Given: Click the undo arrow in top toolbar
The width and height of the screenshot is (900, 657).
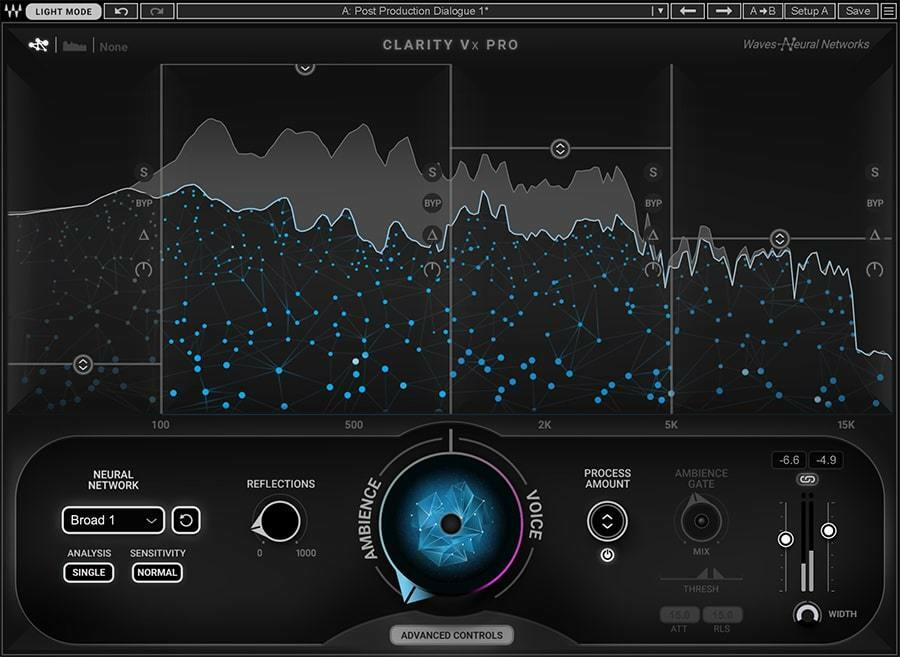Looking at the screenshot, I should [121, 11].
